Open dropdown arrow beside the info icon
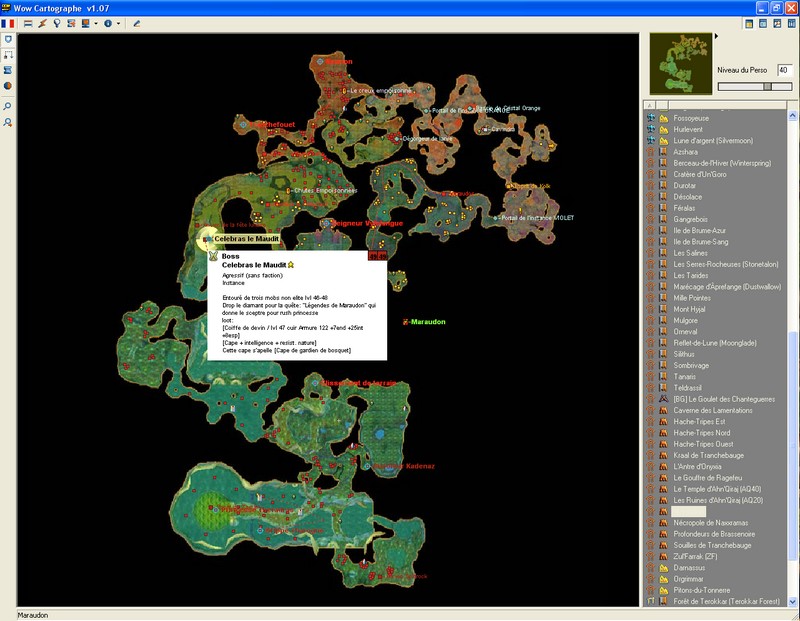This screenshot has height=621, width=800. click(x=118, y=23)
